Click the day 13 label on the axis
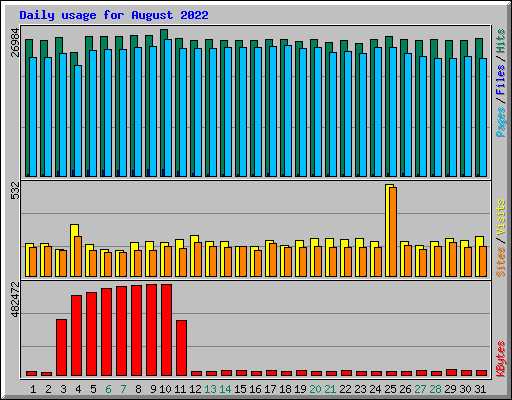 click(210, 389)
